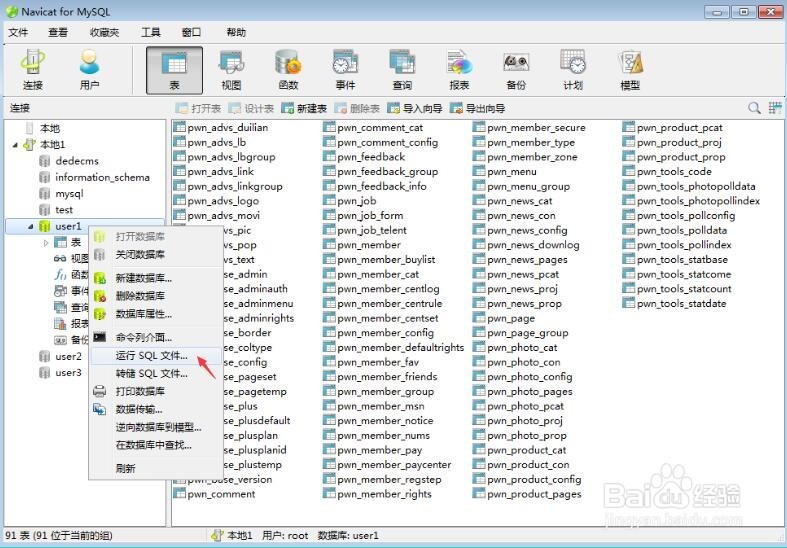Click the 本地 connection icon
787x548 pixels.
point(30,128)
